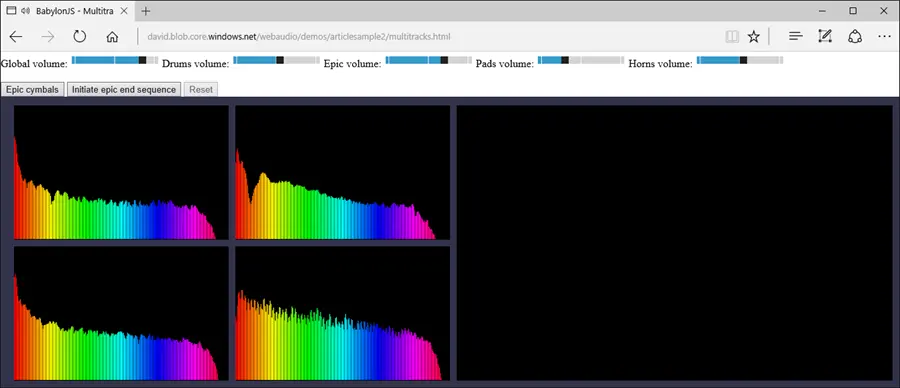Click the bottom-left spectrum analyzer canvas
The width and height of the screenshot is (900, 388).
coord(121,313)
